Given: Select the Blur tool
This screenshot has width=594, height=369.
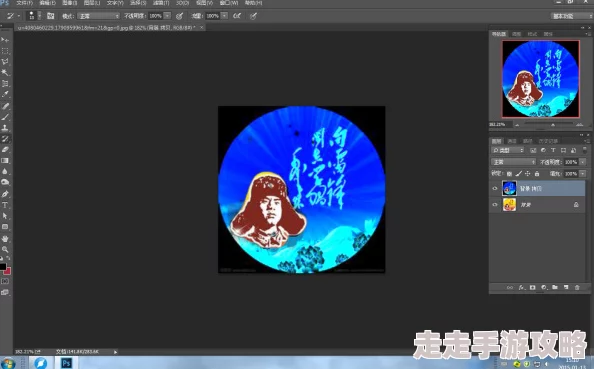Looking at the screenshot, I should pos(5,172).
